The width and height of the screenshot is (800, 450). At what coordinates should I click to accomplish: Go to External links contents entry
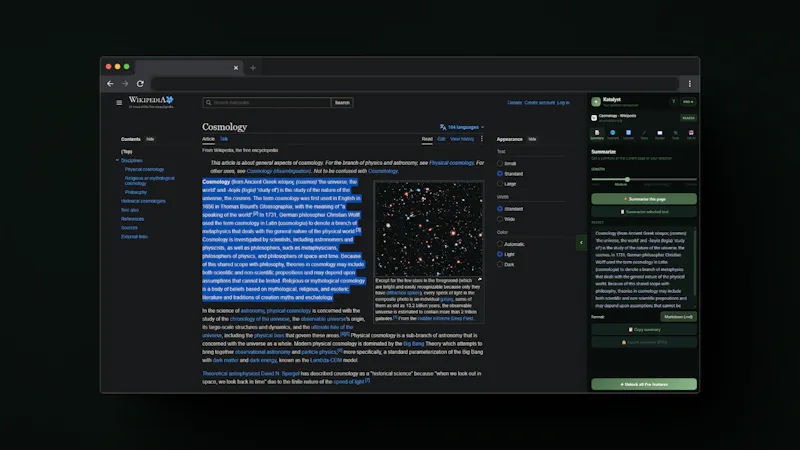point(134,237)
